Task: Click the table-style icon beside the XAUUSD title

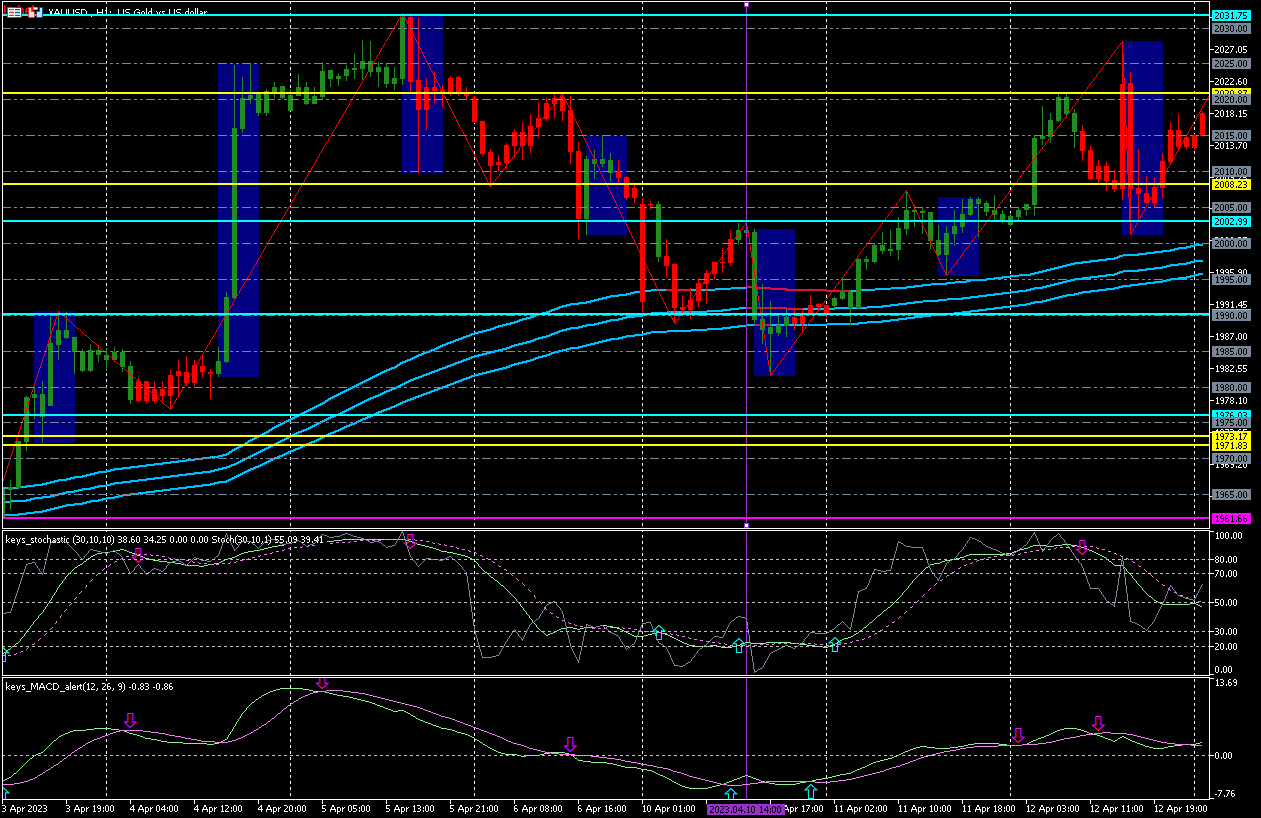Action: (x=14, y=12)
